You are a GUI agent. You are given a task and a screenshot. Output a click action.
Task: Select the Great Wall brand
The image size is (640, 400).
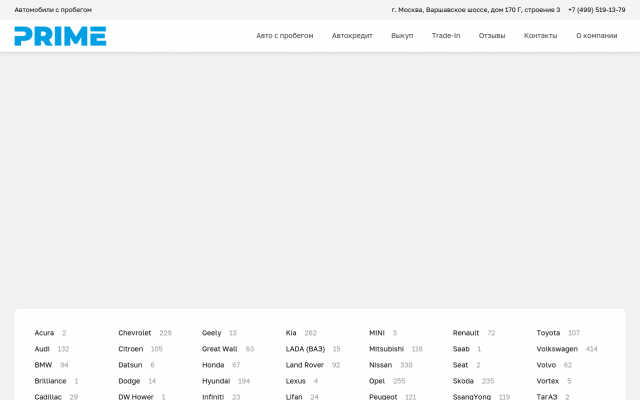(220, 349)
